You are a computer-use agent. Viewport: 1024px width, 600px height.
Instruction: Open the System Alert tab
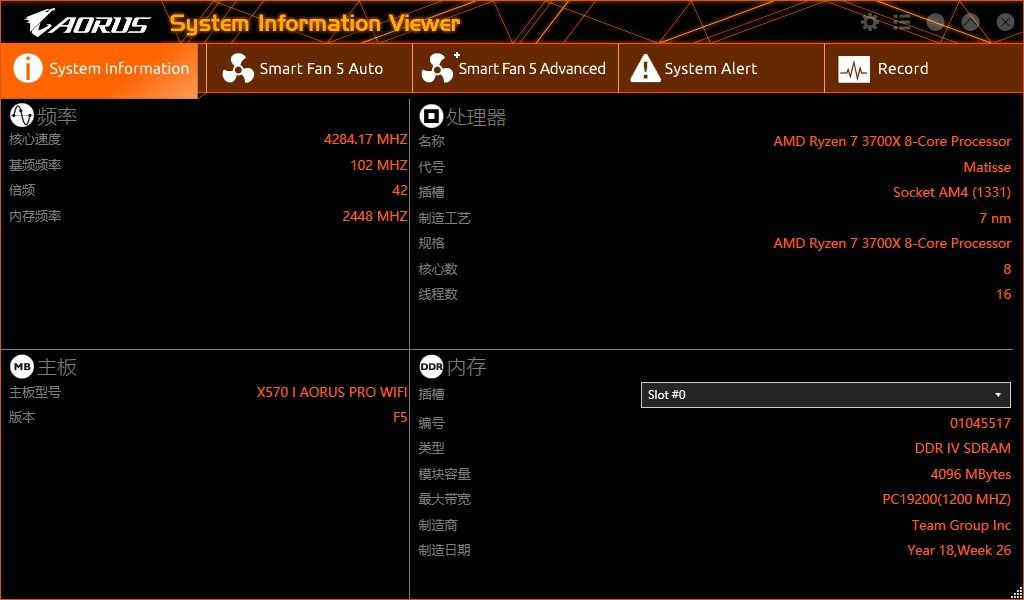pyautogui.click(x=721, y=68)
